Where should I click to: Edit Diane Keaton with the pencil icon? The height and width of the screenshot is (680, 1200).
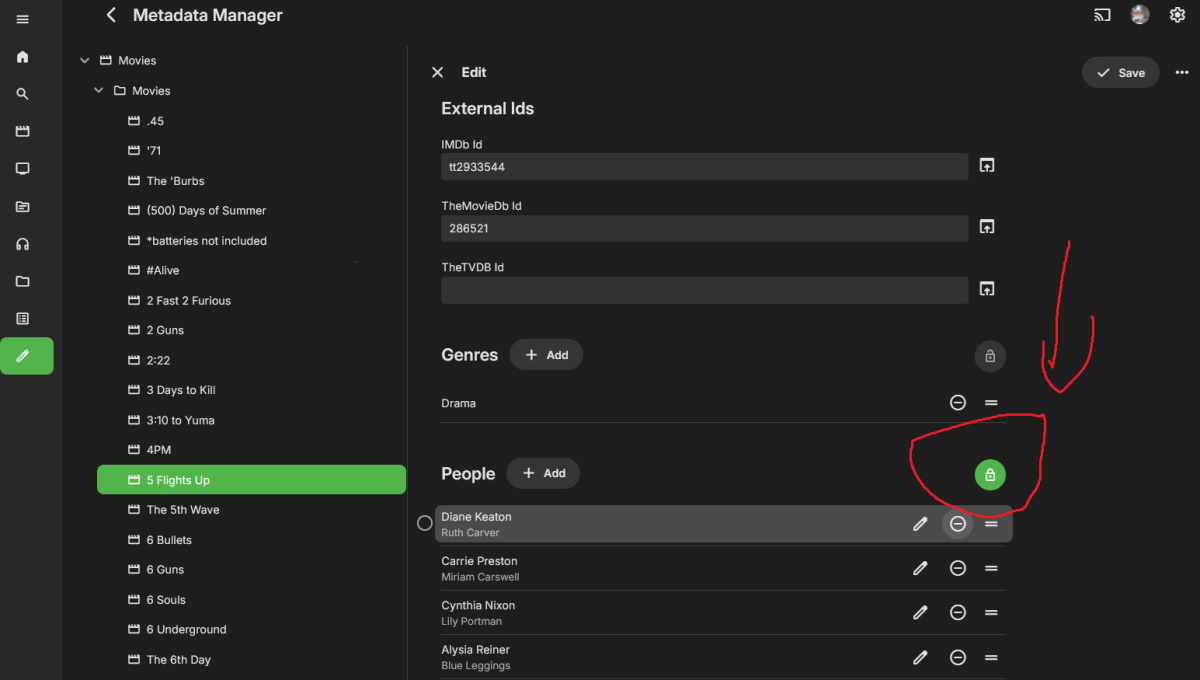tap(920, 524)
